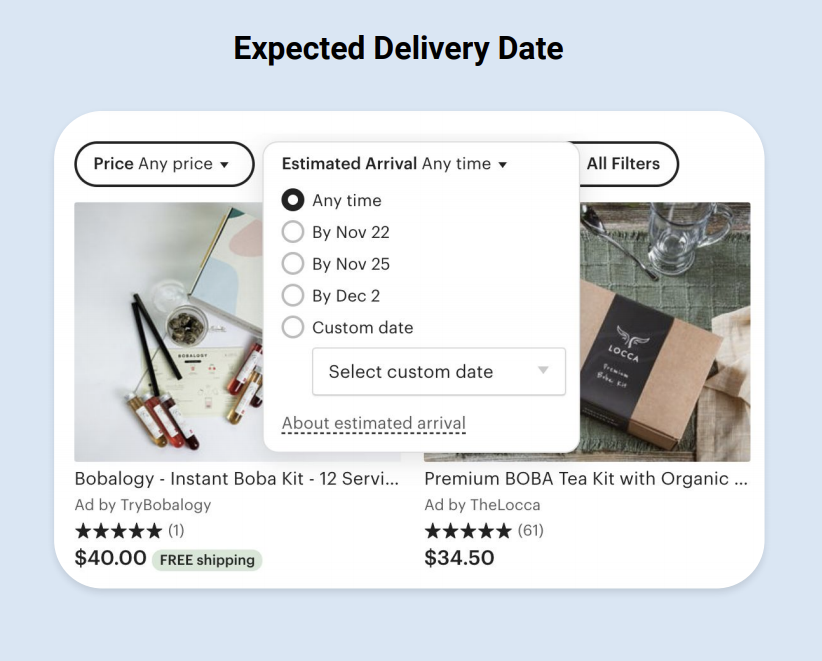The width and height of the screenshot is (822, 661).
Task: Click the Select custom date chevron arrow
Action: [543, 372]
